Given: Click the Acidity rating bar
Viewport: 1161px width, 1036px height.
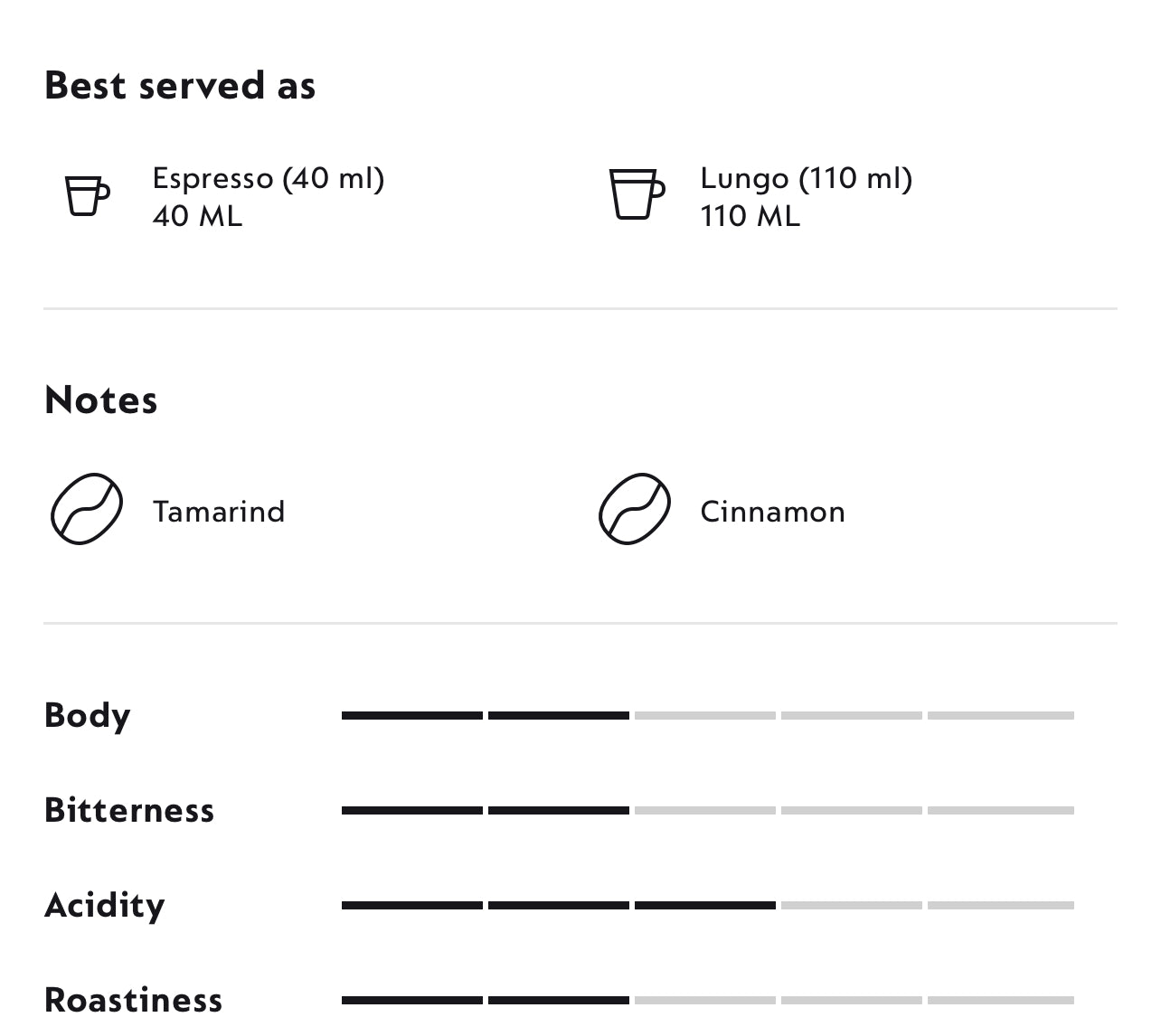Looking at the screenshot, I should [x=707, y=905].
